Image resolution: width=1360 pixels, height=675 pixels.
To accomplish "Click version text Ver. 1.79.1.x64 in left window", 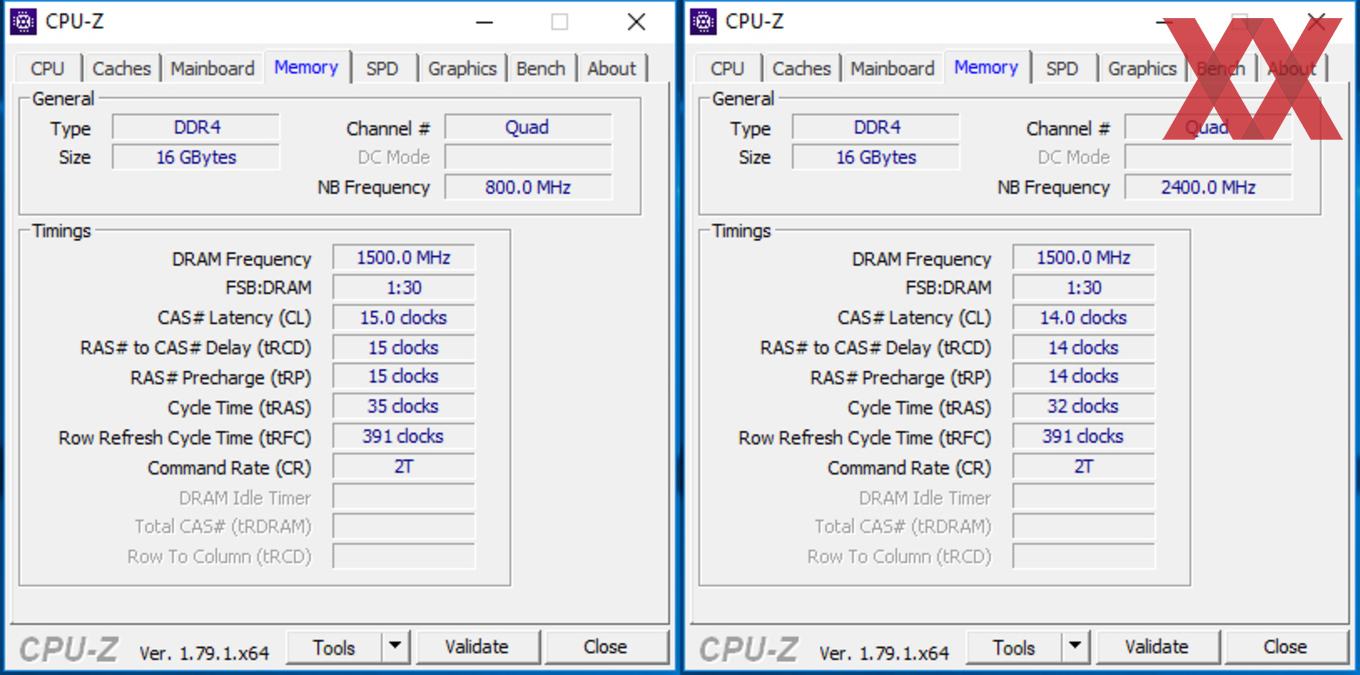I will 204,653.
